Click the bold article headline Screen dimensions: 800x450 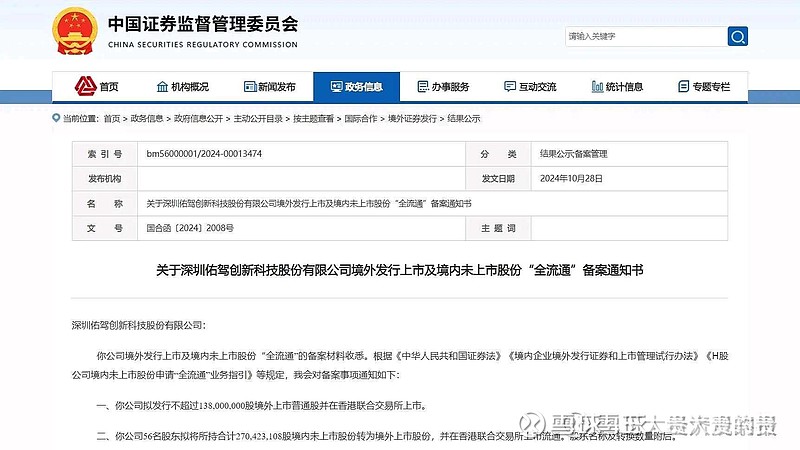(399, 270)
